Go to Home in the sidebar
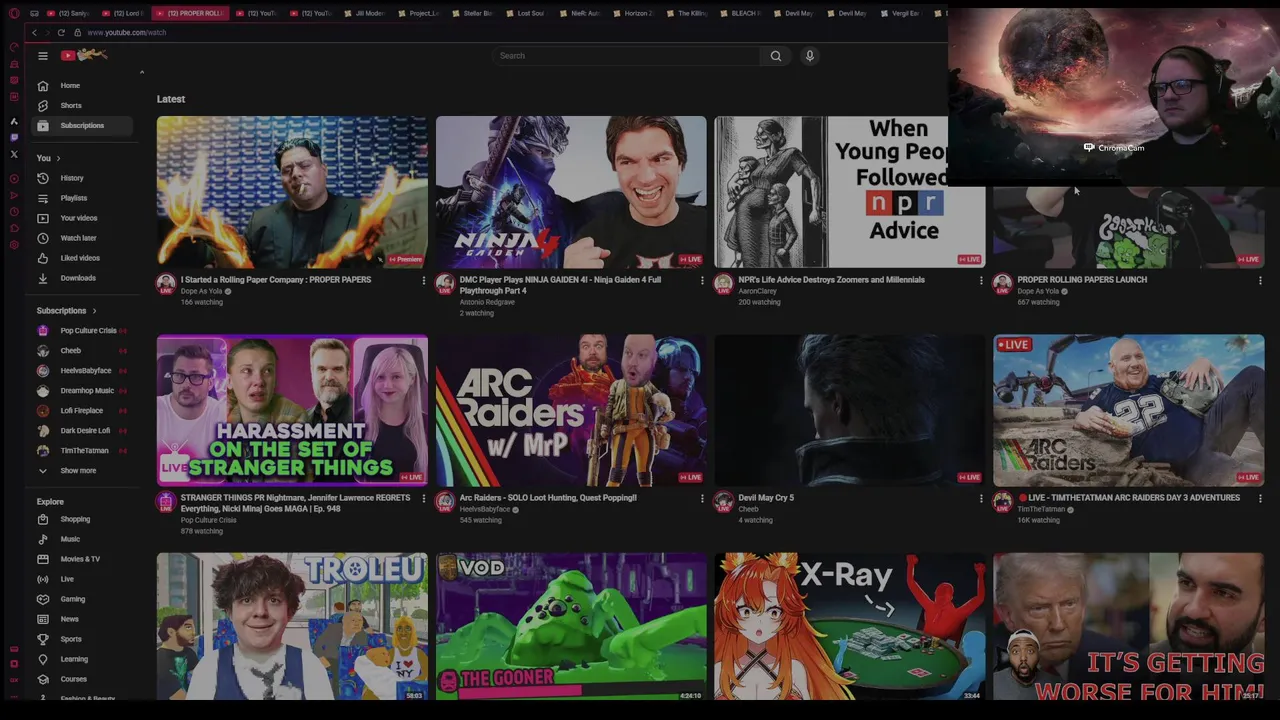 84,86
